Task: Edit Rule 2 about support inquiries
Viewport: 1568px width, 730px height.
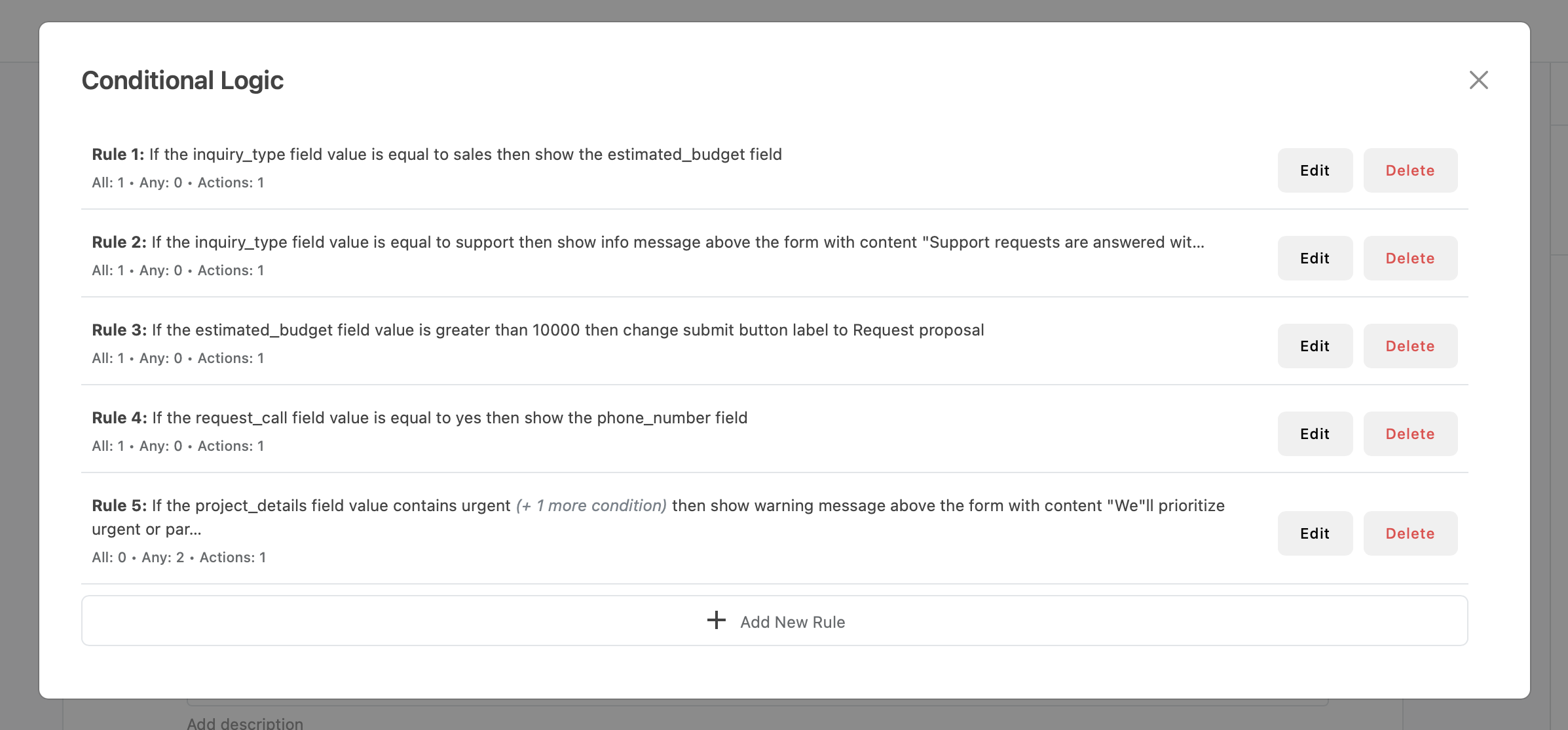Action: click(x=1315, y=258)
